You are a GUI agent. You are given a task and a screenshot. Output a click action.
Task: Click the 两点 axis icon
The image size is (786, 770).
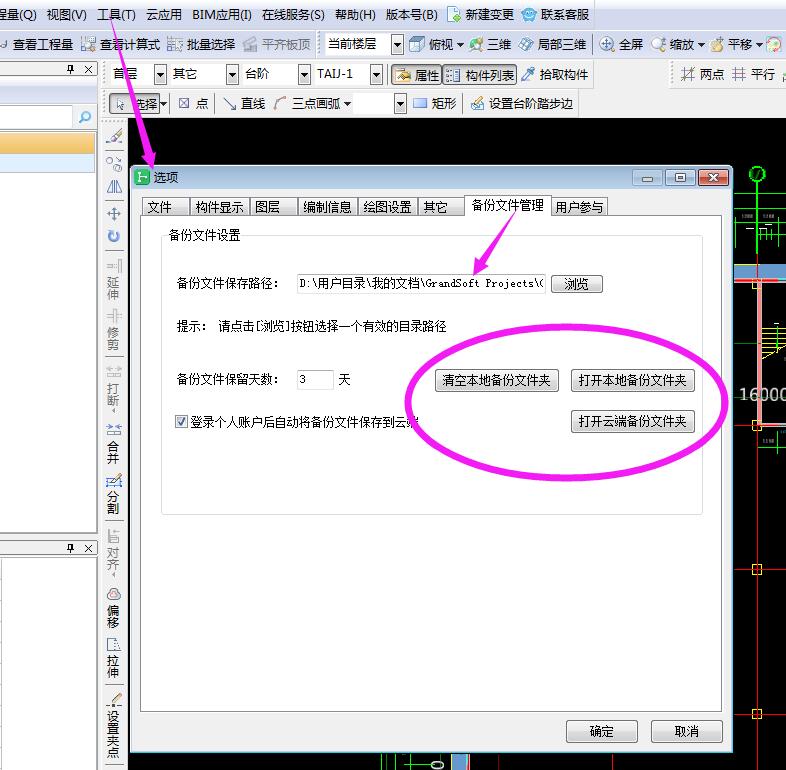(x=687, y=75)
